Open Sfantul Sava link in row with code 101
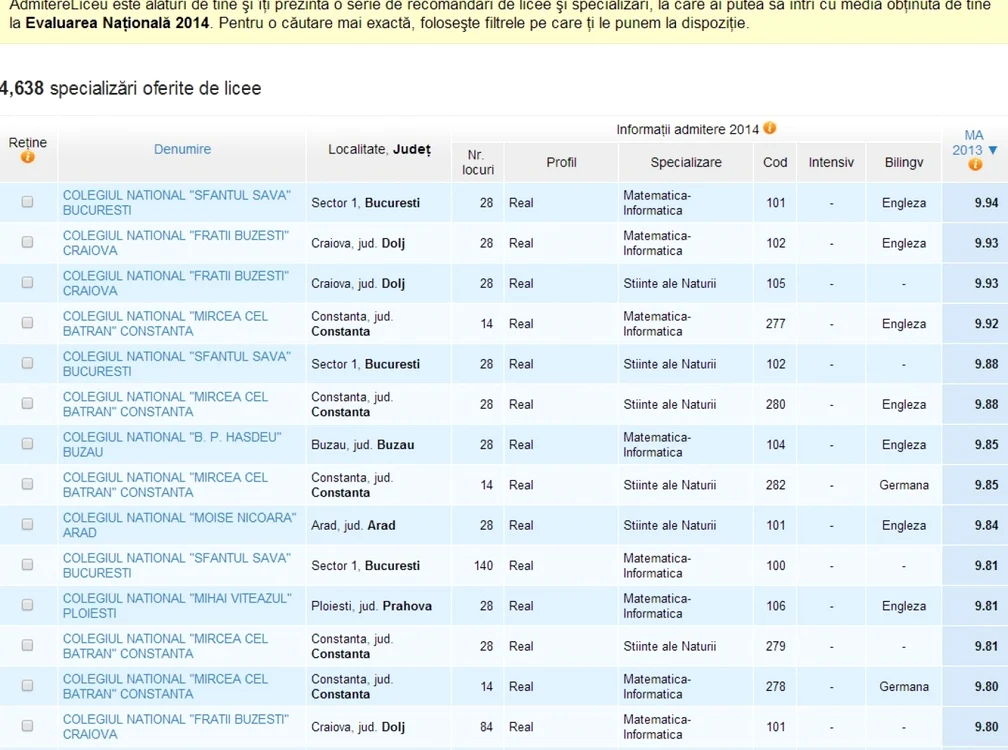1008x750 pixels. (x=177, y=202)
